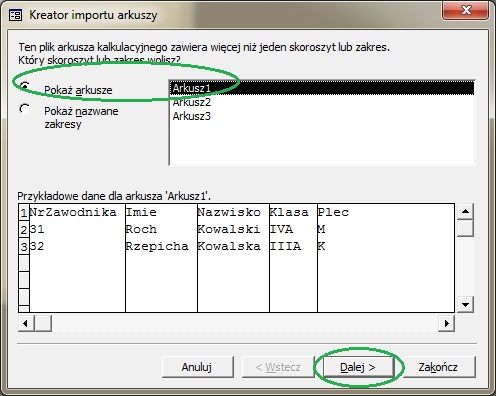Click the vertical scrollbar thumb of the preview

pyautogui.click(x=465, y=228)
